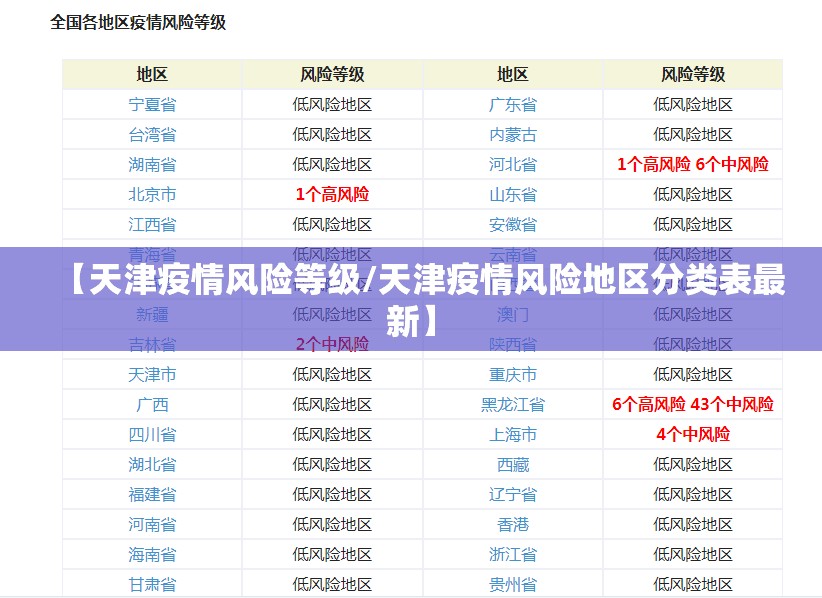Open the 辽宁省 link
The width and height of the screenshot is (822, 598).
[513, 494]
